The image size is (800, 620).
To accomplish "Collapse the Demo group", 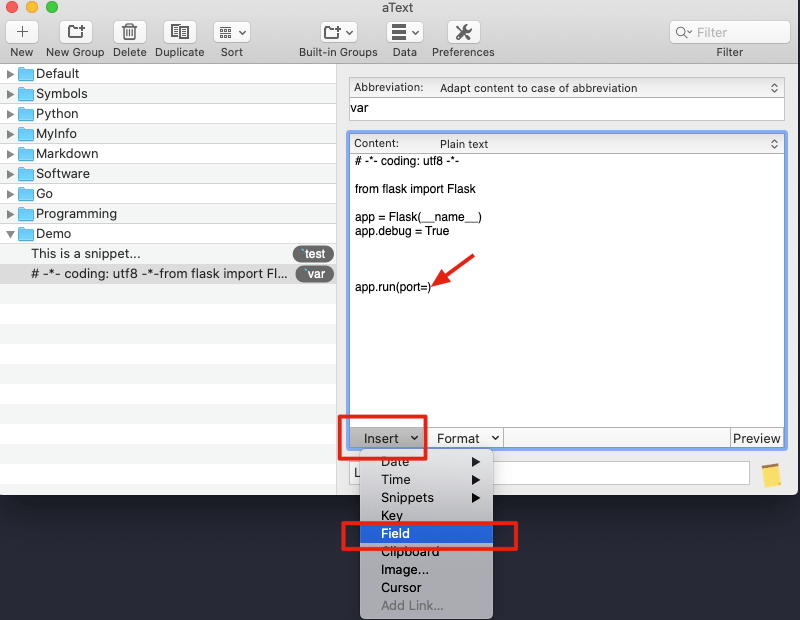I will [x=11, y=234].
